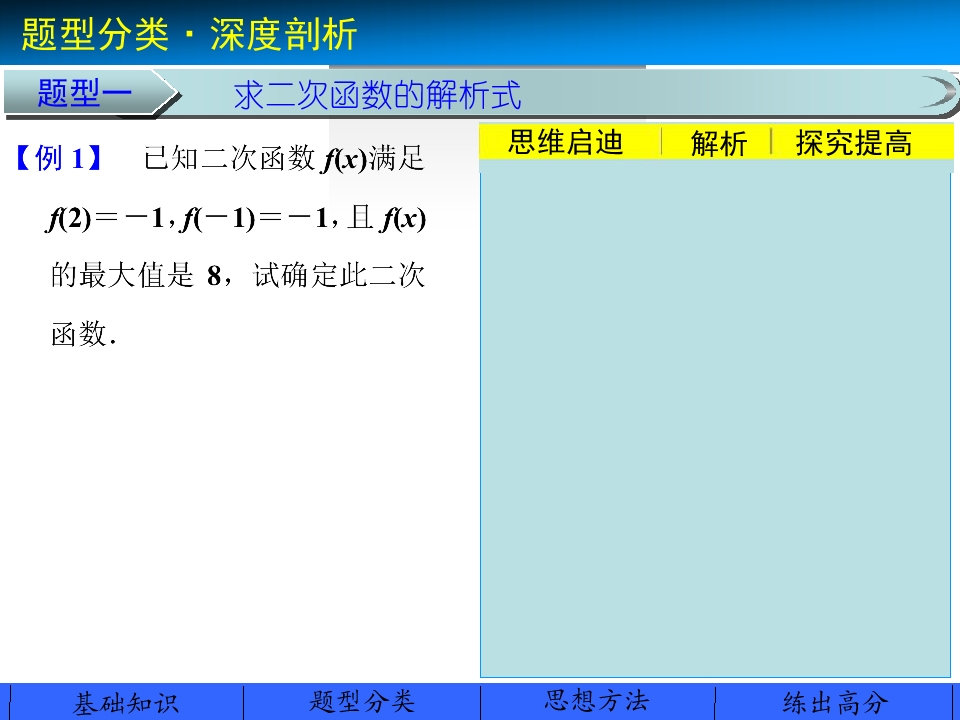The height and width of the screenshot is (720, 960).
Task: Select the 探究提高 tab
Action: pos(853,143)
